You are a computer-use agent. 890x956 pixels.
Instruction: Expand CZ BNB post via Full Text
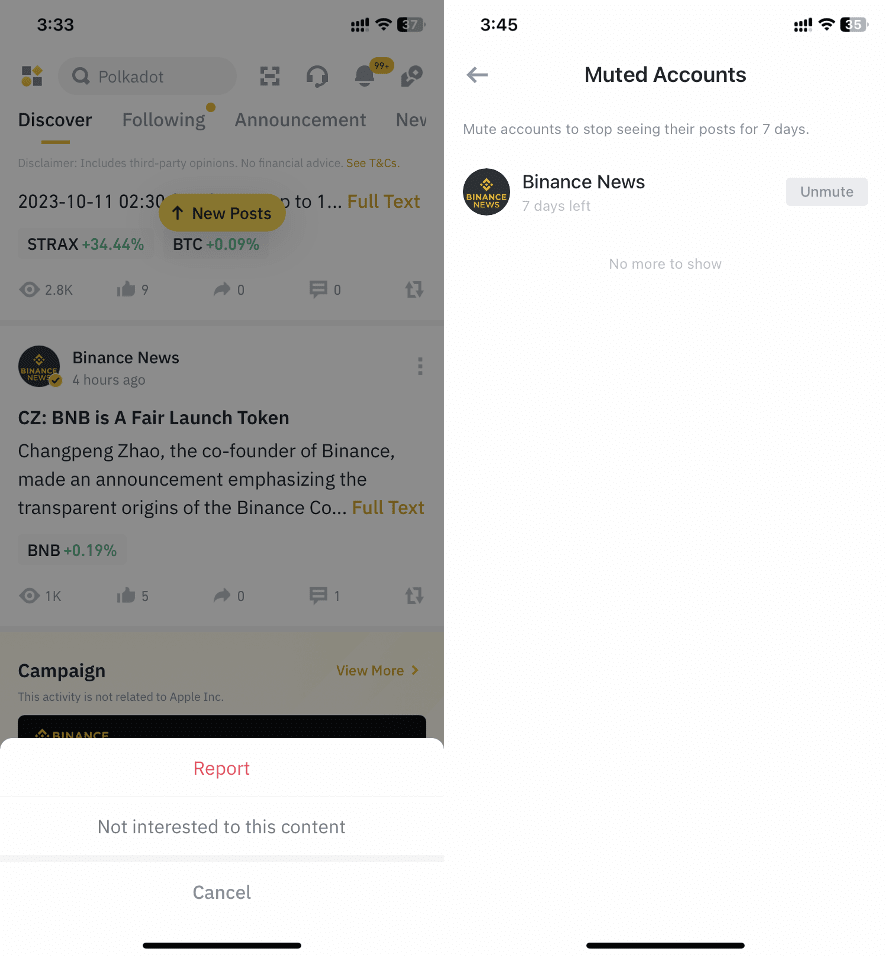[388, 507]
